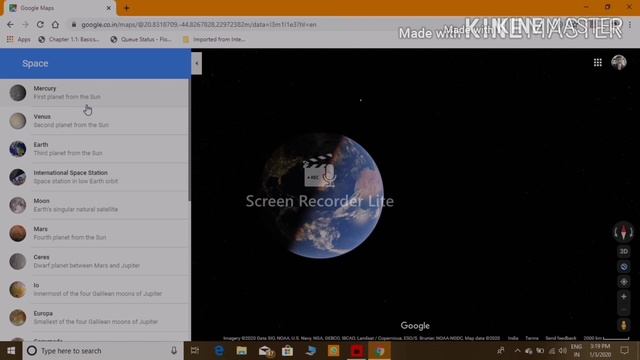Zoom out with the minus button
The image size is (640, 360).
pyautogui.click(x=624, y=309)
